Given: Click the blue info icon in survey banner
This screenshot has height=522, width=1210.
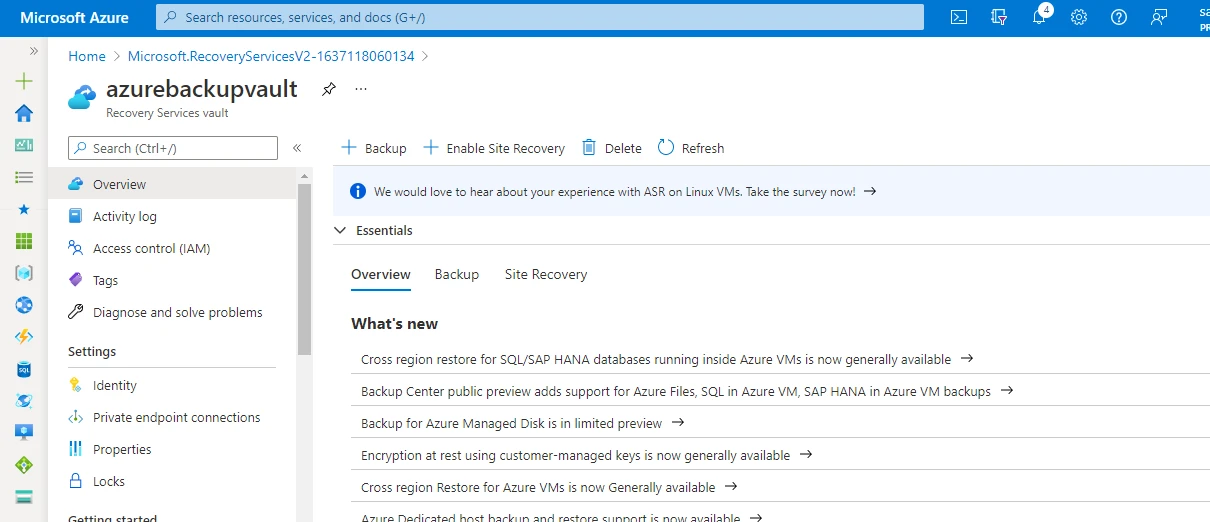Looking at the screenshot, I should pos(358,191).
